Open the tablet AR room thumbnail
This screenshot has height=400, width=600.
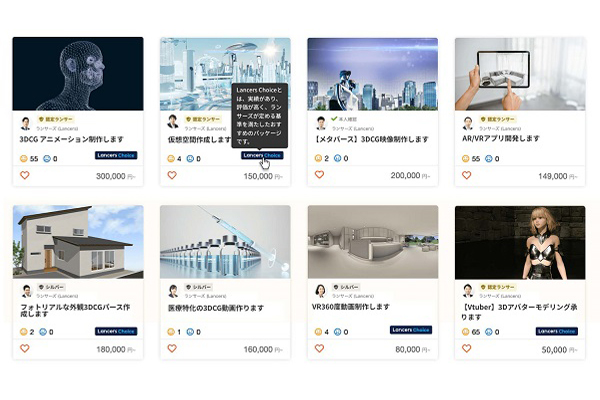(x=520, y=74)
